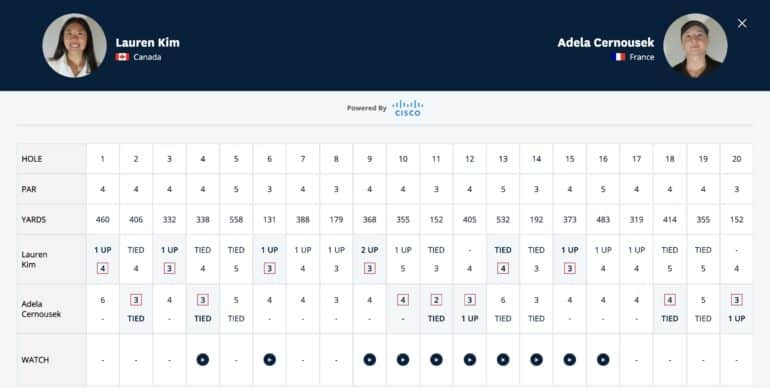Play the hole 10 watch video
Viewport: 770px width, 388px height.
(x=403, y=360)
